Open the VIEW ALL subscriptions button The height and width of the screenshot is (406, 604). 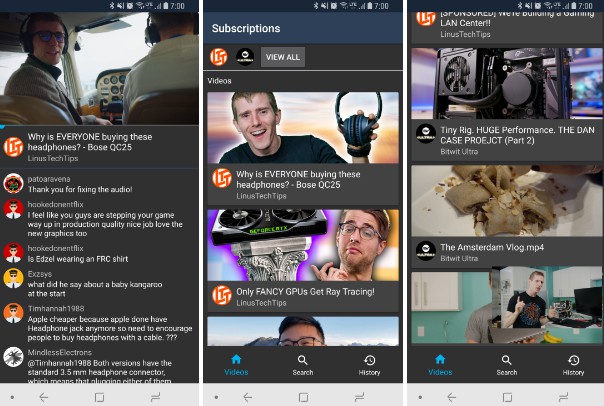click(283, 57)
